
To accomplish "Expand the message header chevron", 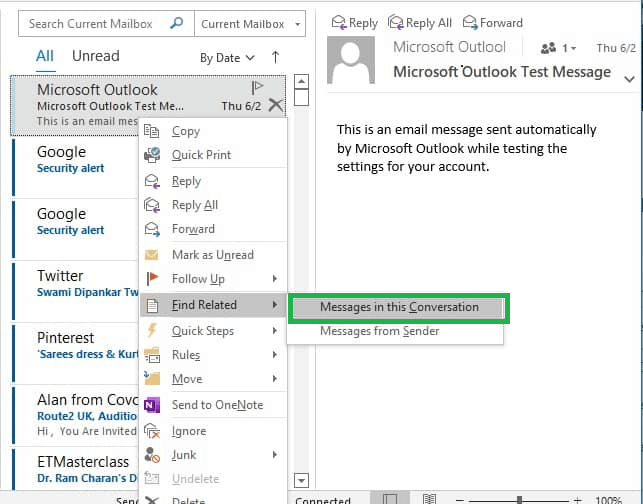I will tap(629, 79).
